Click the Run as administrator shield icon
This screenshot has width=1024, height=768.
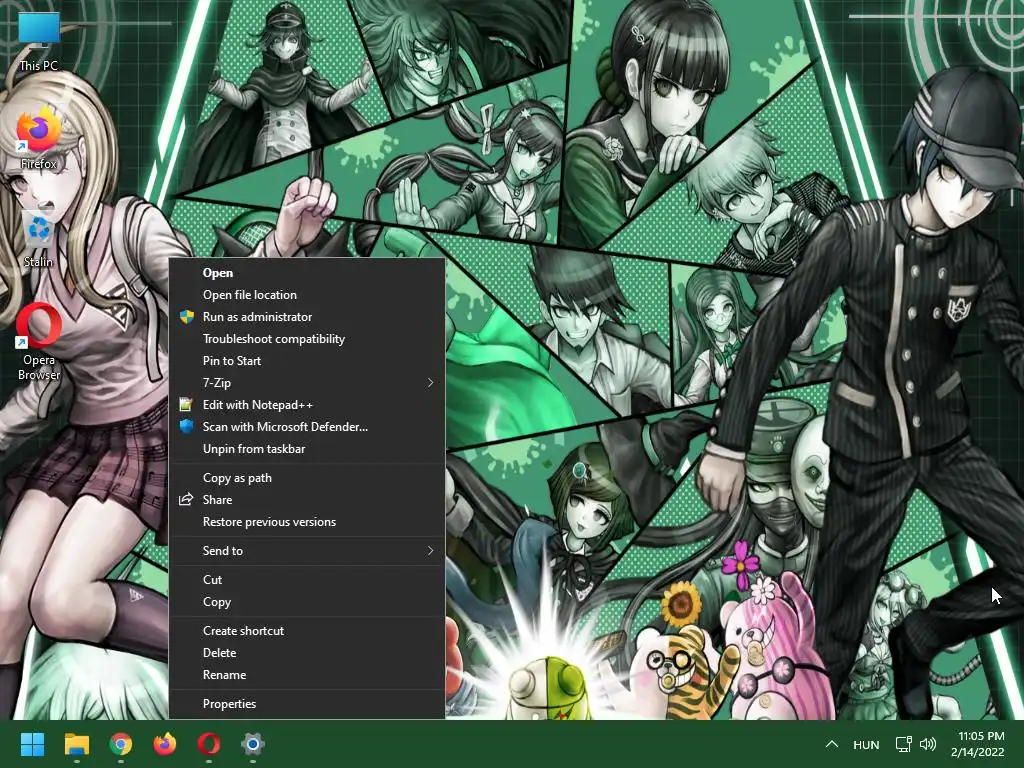tap(187, 317)
